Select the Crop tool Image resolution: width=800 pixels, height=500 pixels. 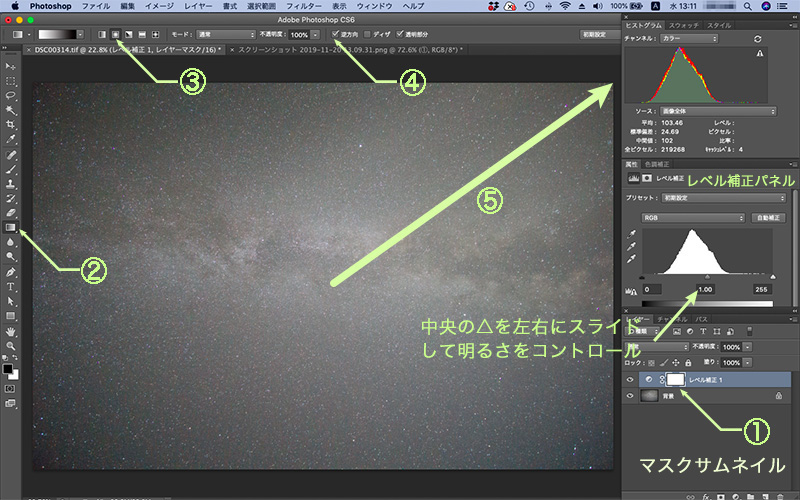click(10, 124)
